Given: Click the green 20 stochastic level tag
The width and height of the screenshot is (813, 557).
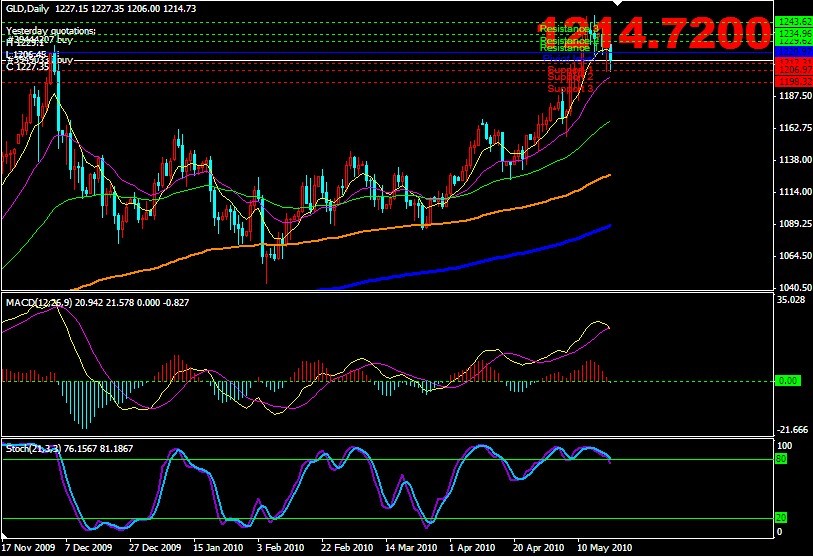Looking at the screenshot, I should pos(781,518).
